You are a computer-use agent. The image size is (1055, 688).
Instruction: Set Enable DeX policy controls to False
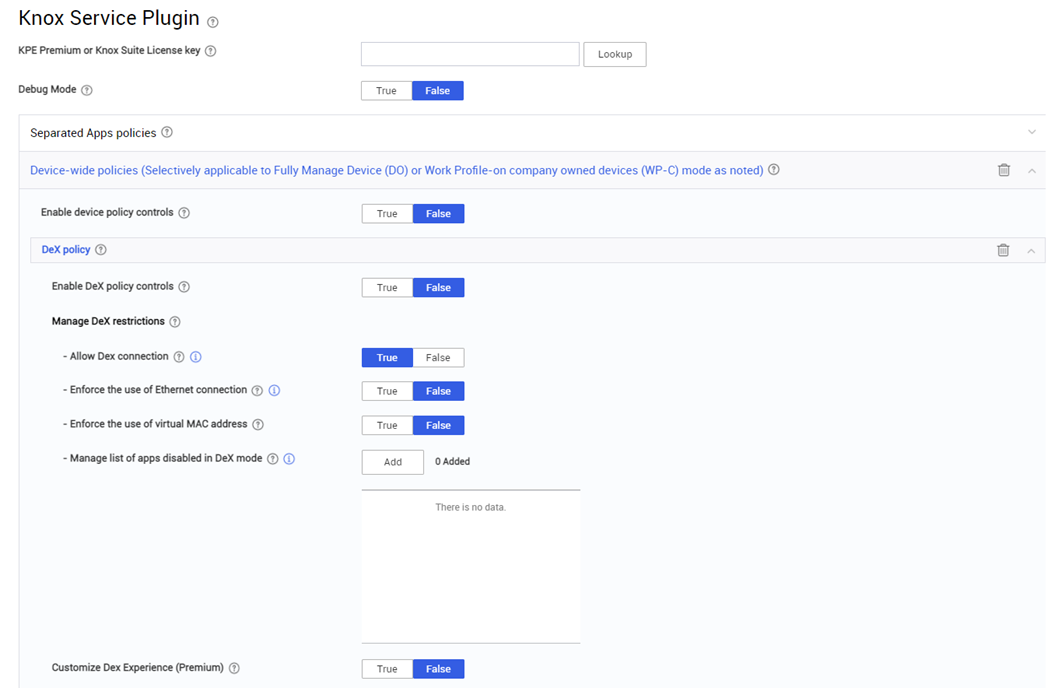click(438, 288)
